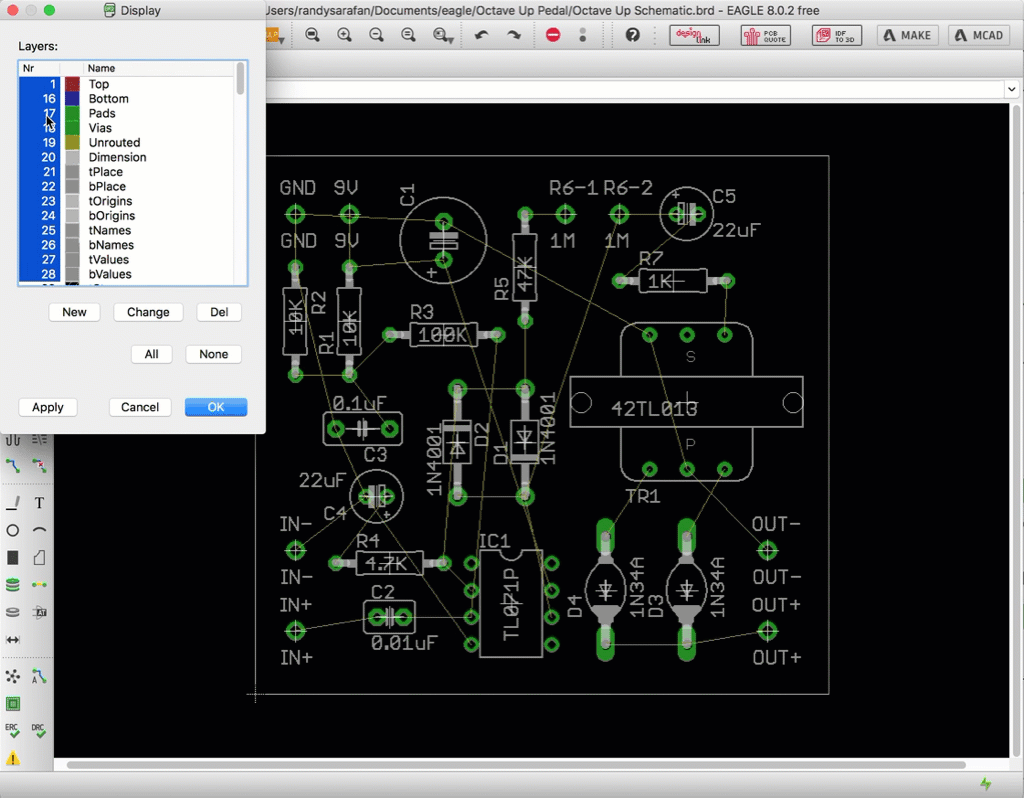The image size is (1024, 798).
Task: Click the MAKE toolbar button
Action: [907, 35]
